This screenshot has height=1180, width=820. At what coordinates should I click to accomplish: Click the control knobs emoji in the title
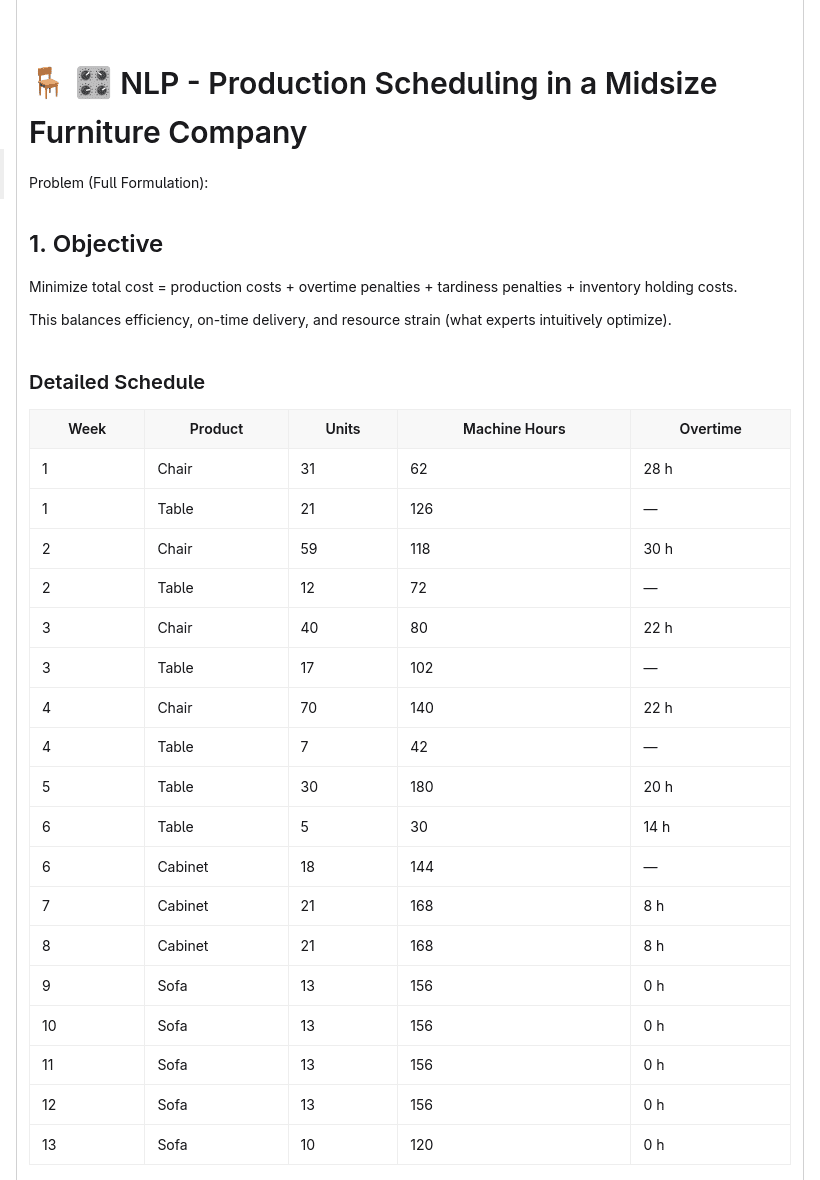pos(93,83)
